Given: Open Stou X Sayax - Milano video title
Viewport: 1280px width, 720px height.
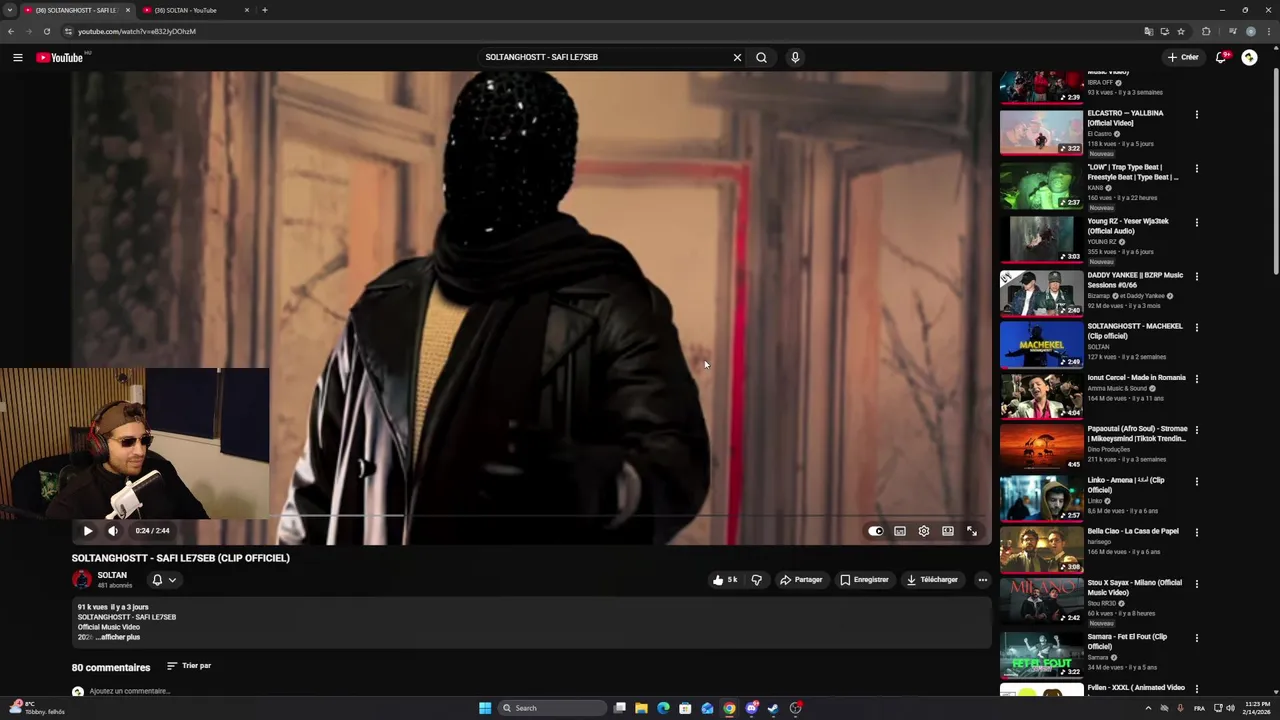Looking at the screenshot, I should [1135, 587].
